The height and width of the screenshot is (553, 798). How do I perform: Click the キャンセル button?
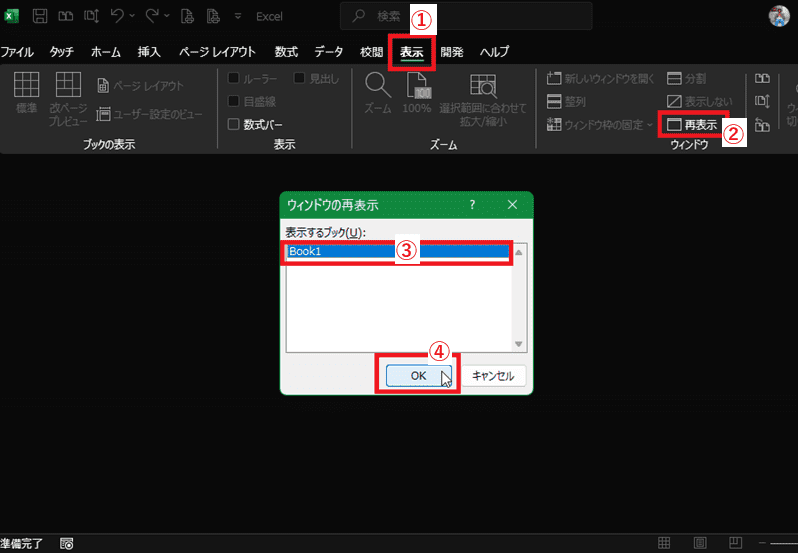click(493, 376)
